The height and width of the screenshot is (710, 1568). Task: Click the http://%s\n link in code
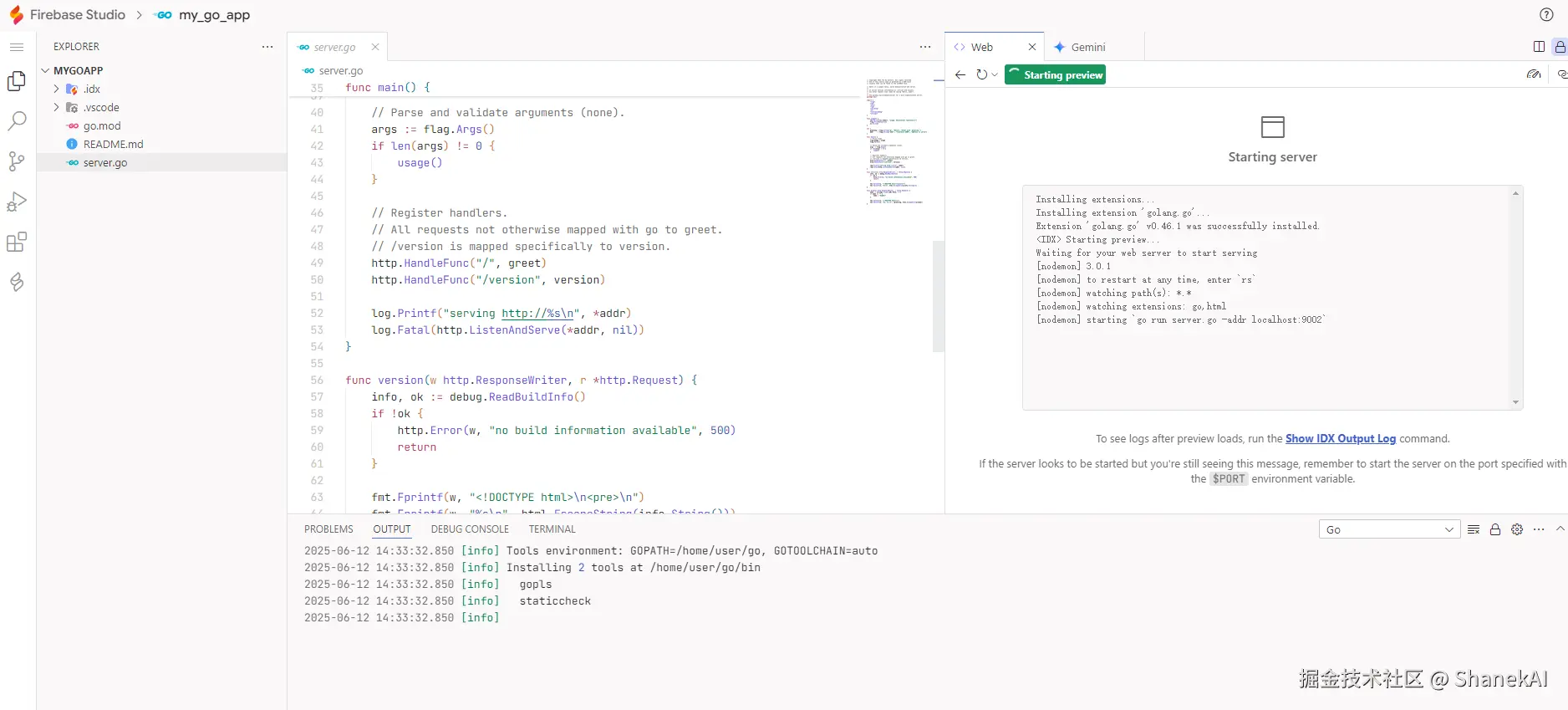(x=538, y=313)
